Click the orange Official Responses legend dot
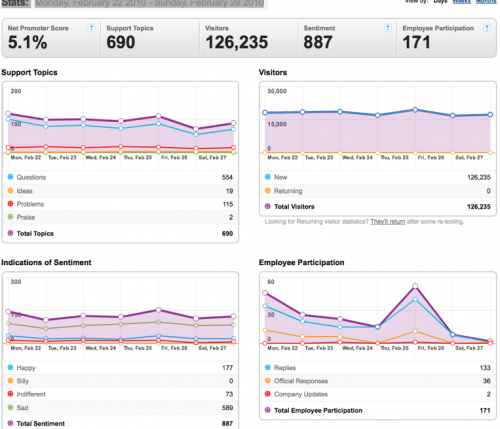 pyautogui.click(x=267, y=381)
